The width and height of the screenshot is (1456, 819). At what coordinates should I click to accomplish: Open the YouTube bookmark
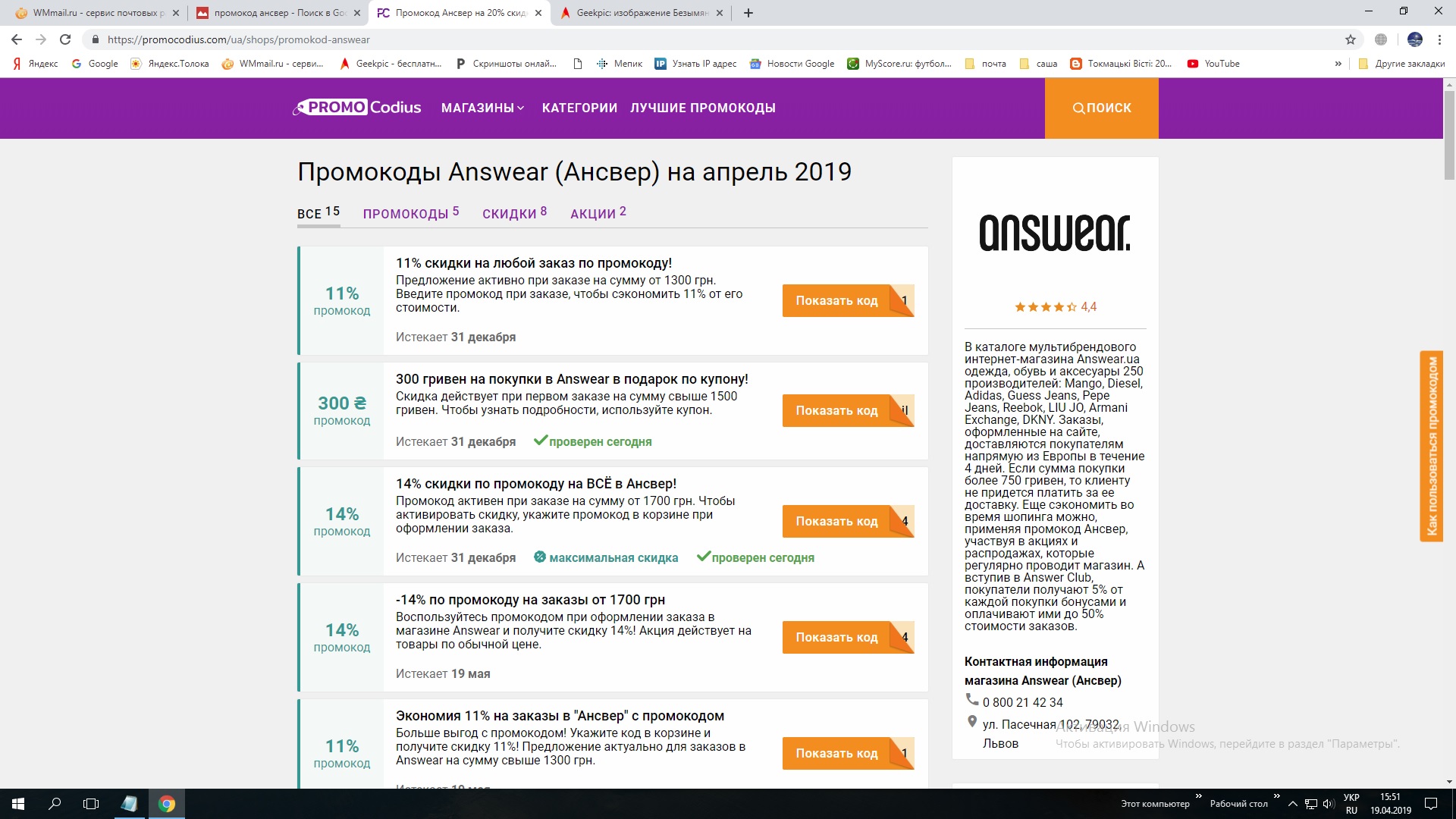pos(1214,64)
